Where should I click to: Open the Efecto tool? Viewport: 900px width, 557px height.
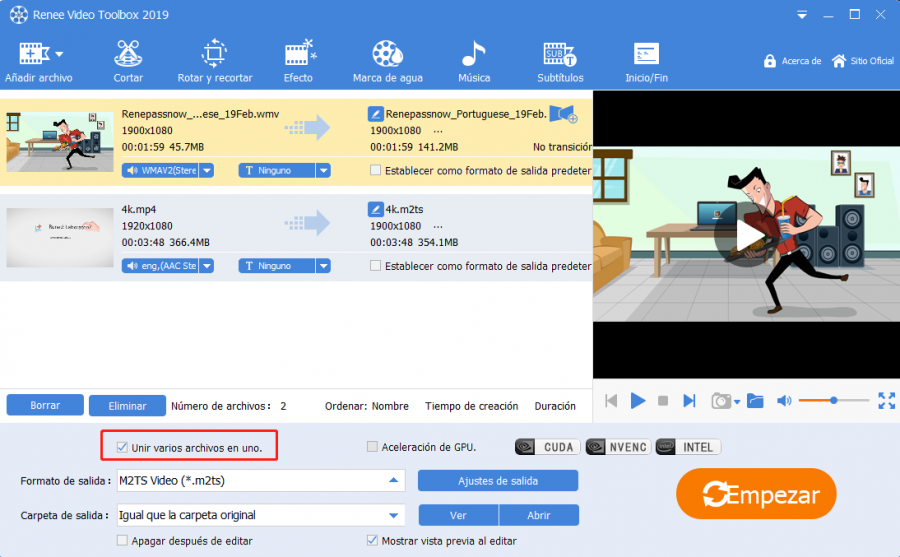(298, 62)
